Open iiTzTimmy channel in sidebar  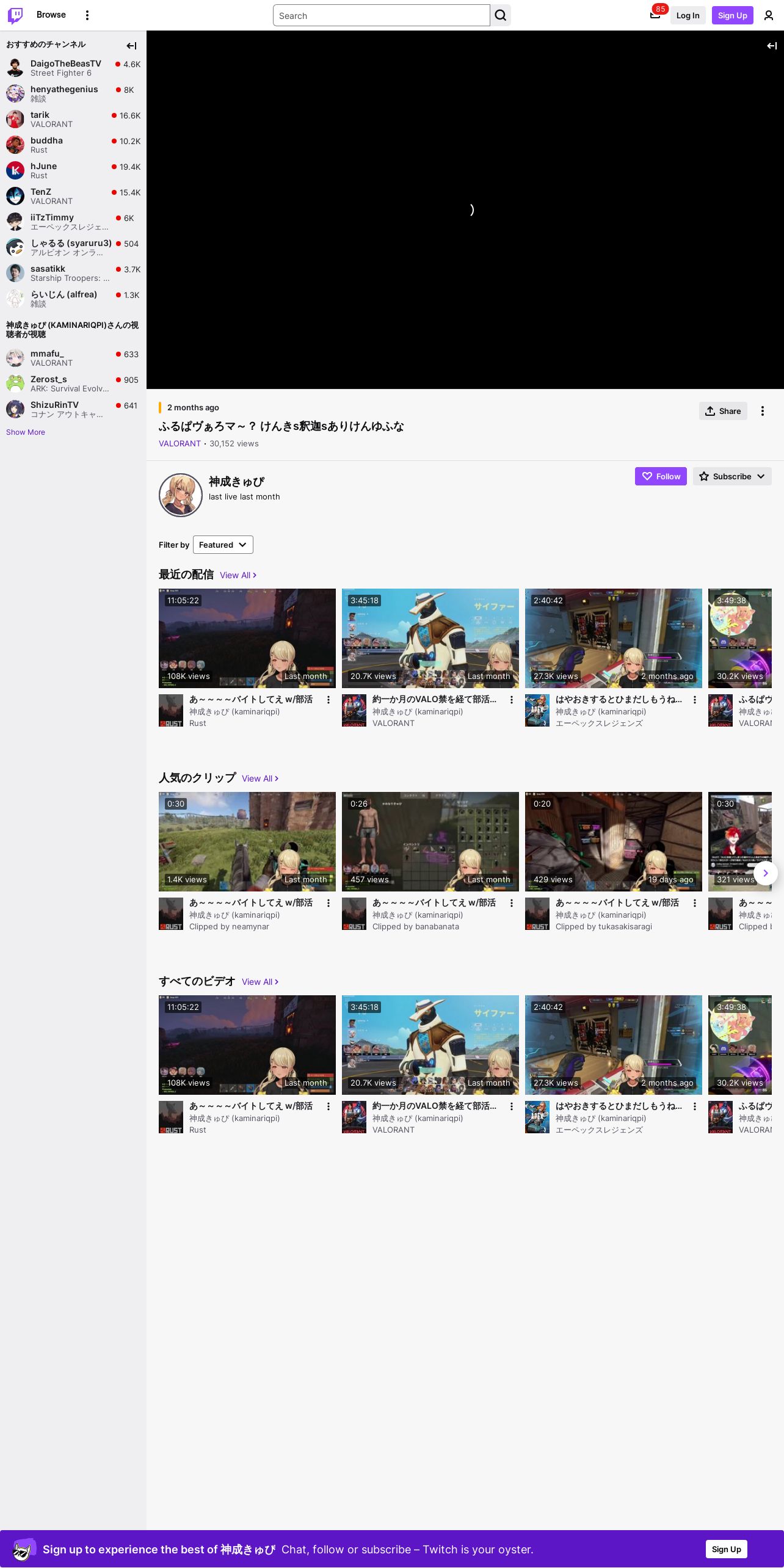pyautogui.click(x=73, y=222)
